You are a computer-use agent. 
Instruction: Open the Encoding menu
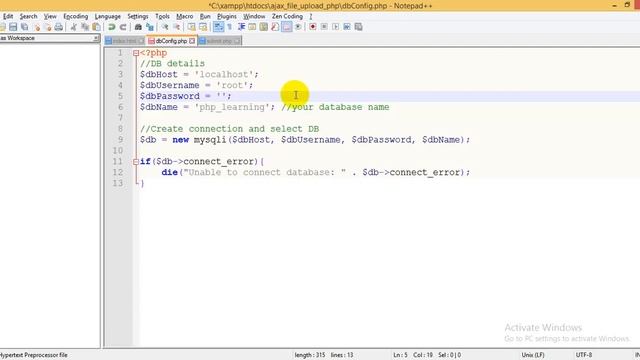pyautogui.click(x=76, y=16)
